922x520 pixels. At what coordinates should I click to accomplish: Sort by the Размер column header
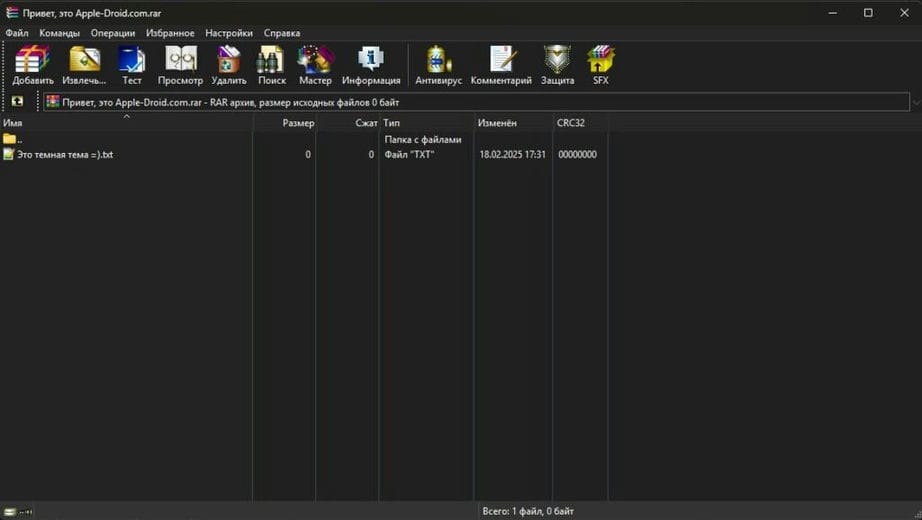click(x=285, y=123)
